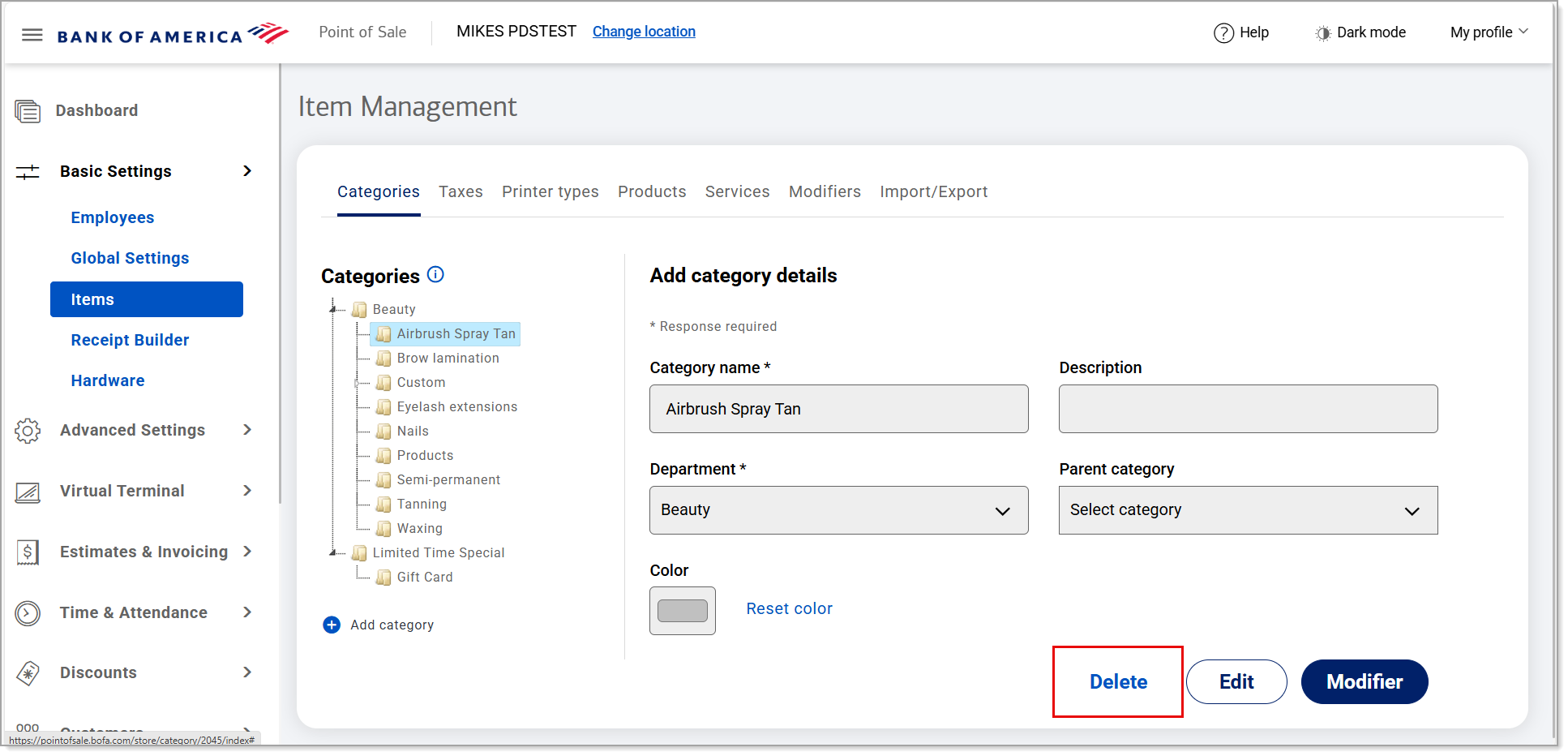Click the Limited Time Special folder icon
The height and width of the screenshot is (756, 1568).
coord(359,553)
